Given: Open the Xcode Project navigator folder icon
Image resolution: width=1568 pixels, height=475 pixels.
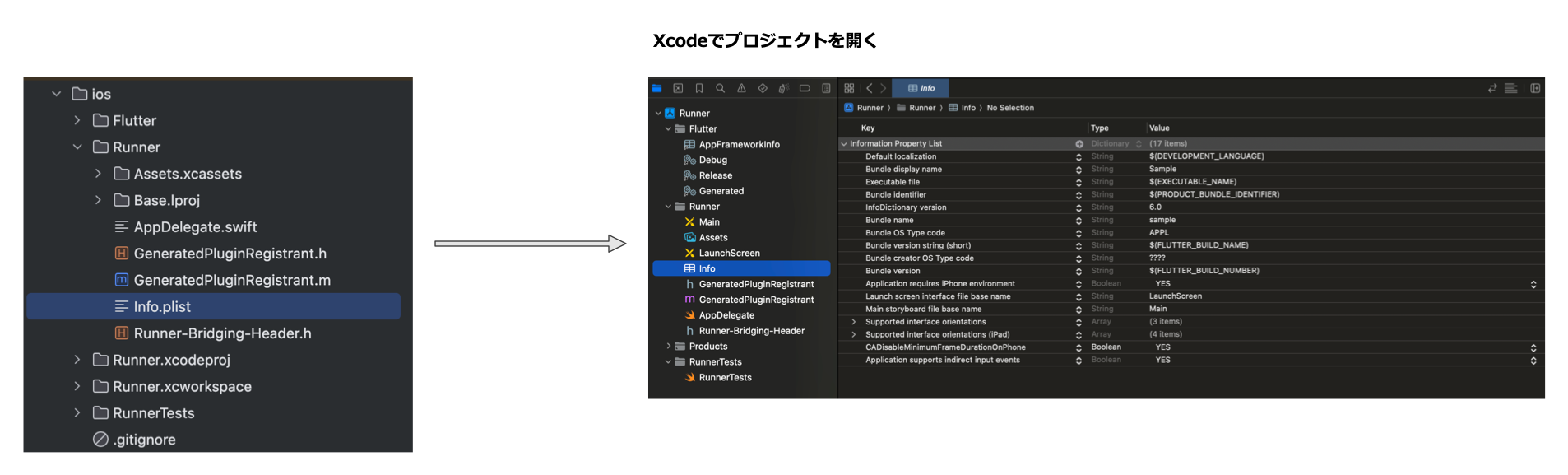Looking at the screenshot, I should [656, 88].
